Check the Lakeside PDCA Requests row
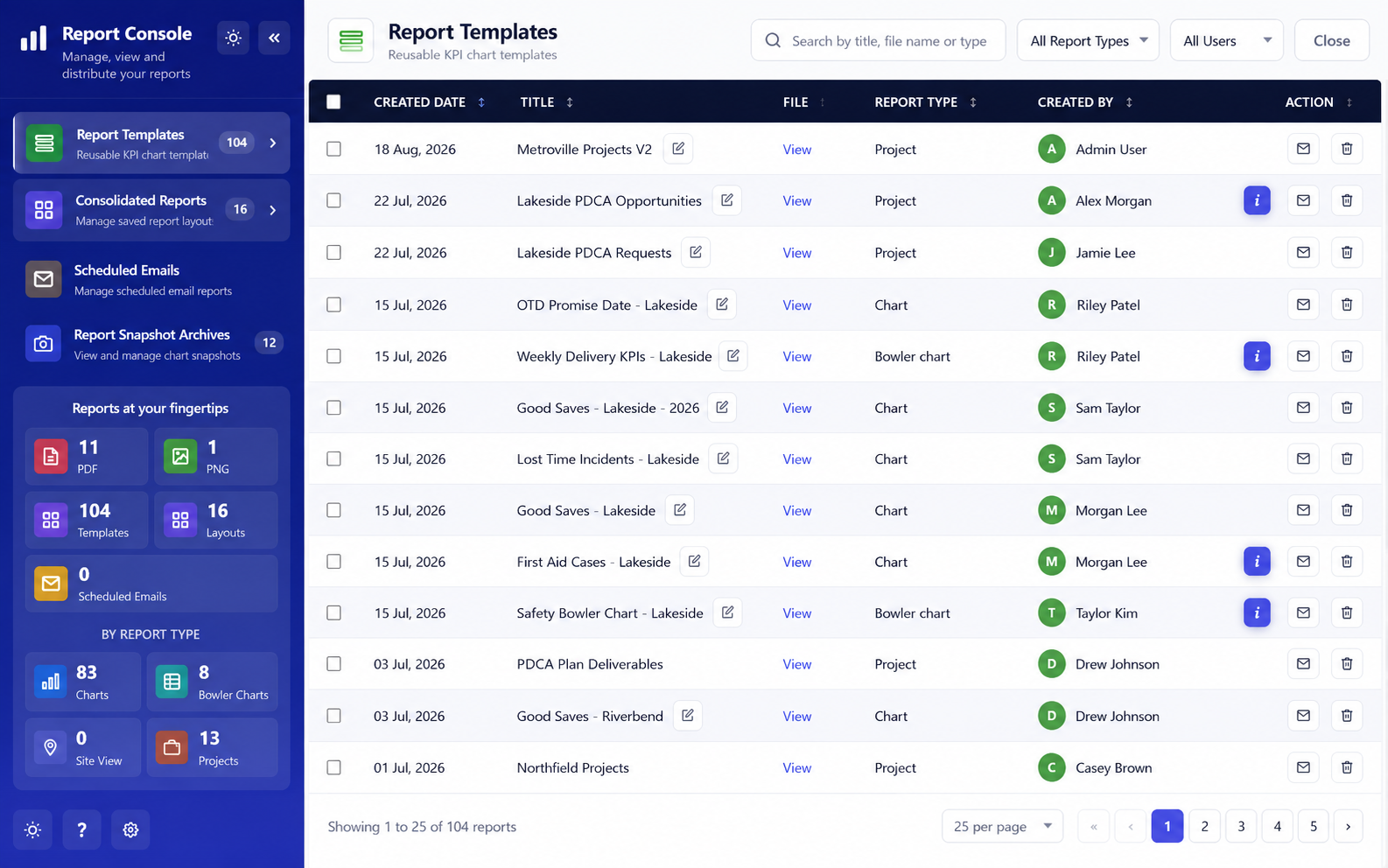1388x868 pixels. coord(333,252)
